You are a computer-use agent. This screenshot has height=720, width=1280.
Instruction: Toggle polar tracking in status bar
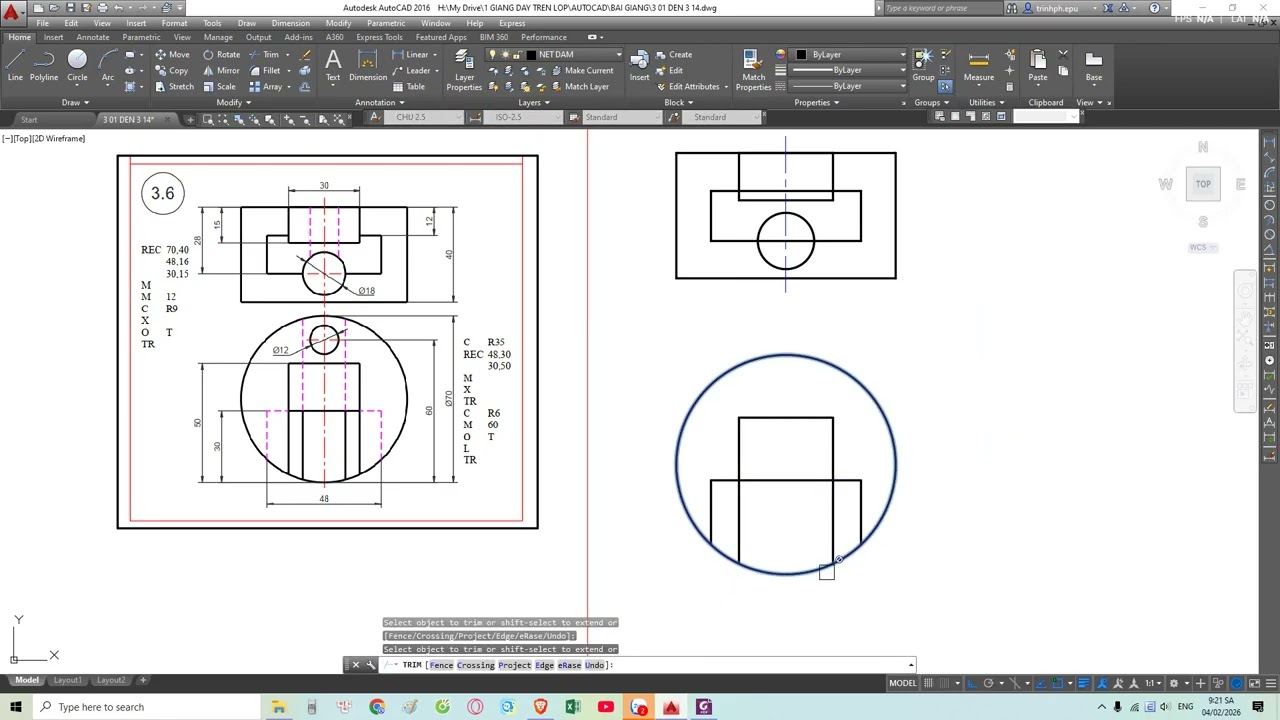click(988, 684)
